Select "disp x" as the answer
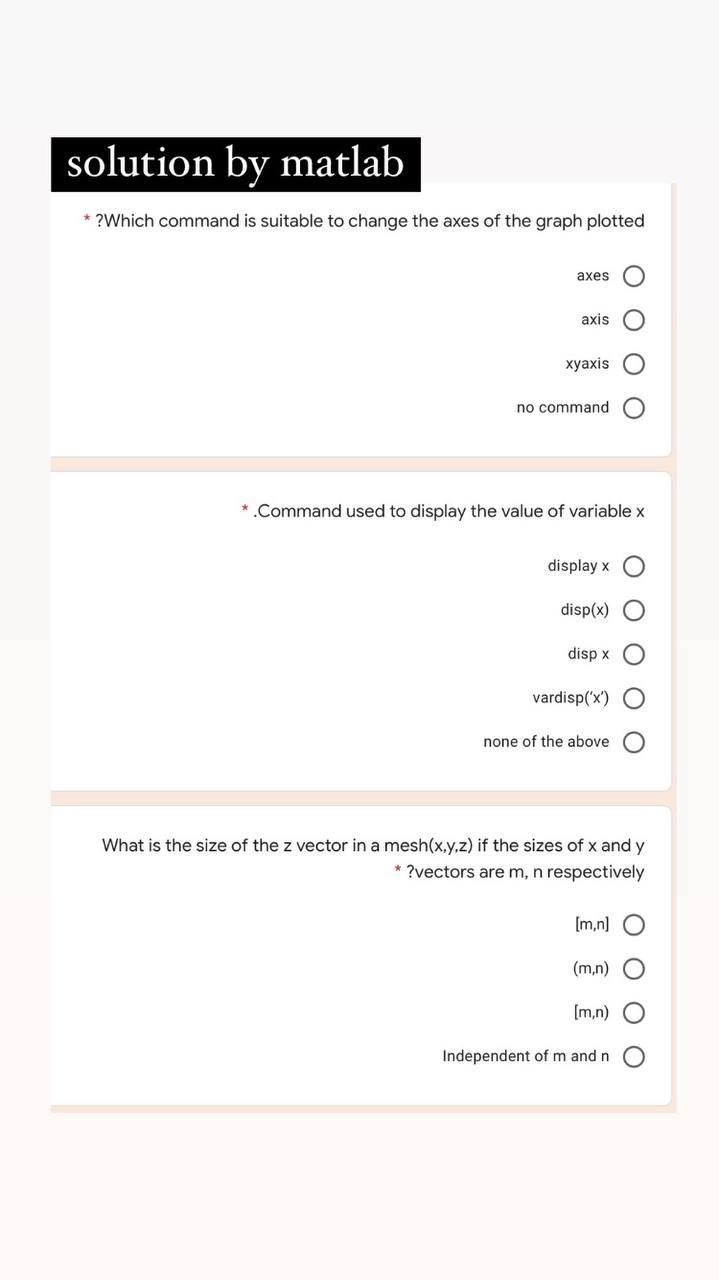Screen dimensions: 719x1280 pyautogui.click(x=634, y=653)
